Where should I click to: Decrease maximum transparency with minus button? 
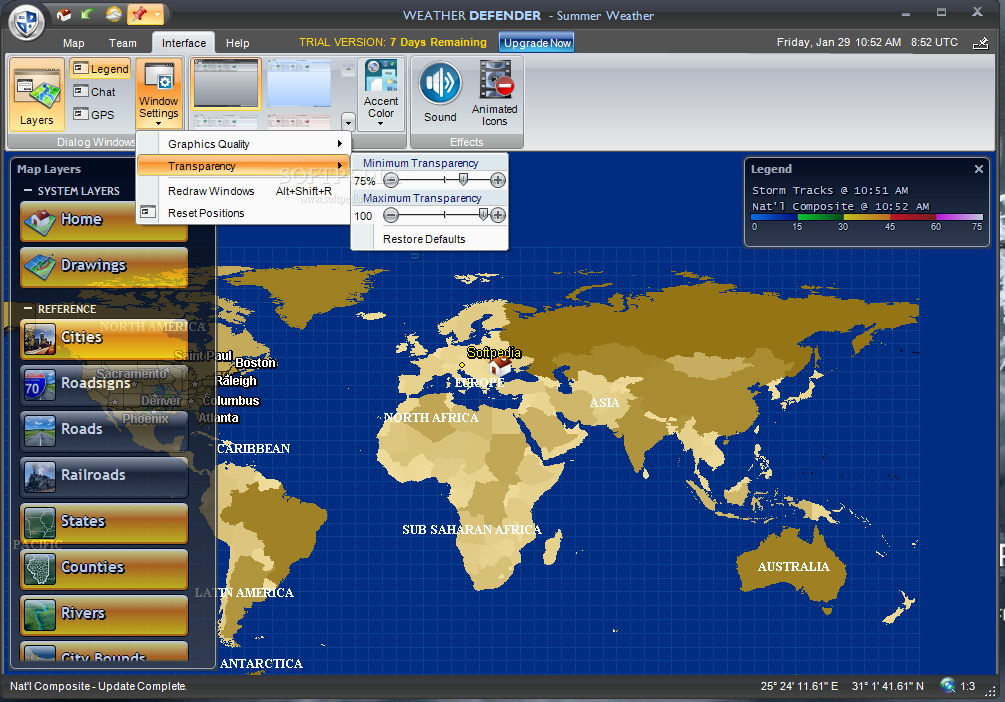point(391,215)
